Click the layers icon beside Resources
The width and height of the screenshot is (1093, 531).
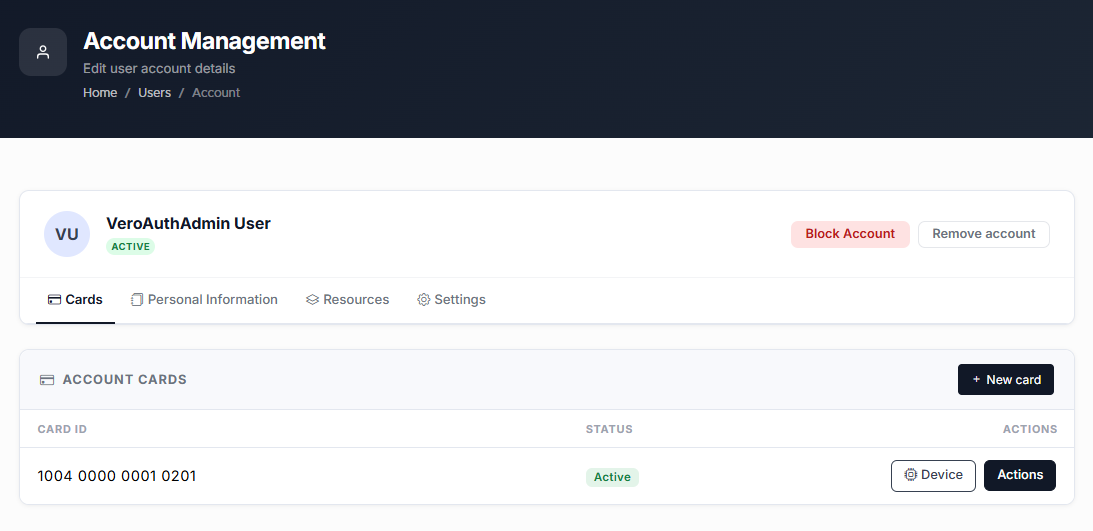[312, 300]
